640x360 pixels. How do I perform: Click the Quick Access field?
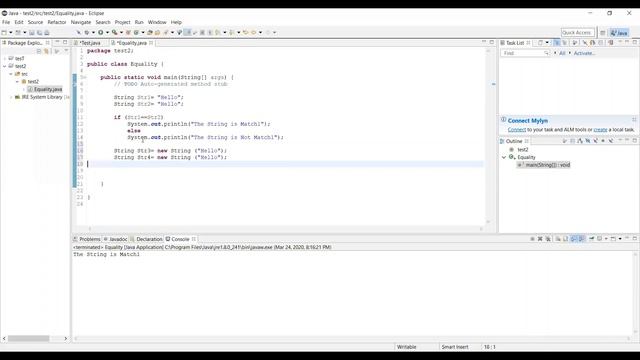(x=578, y=33)
